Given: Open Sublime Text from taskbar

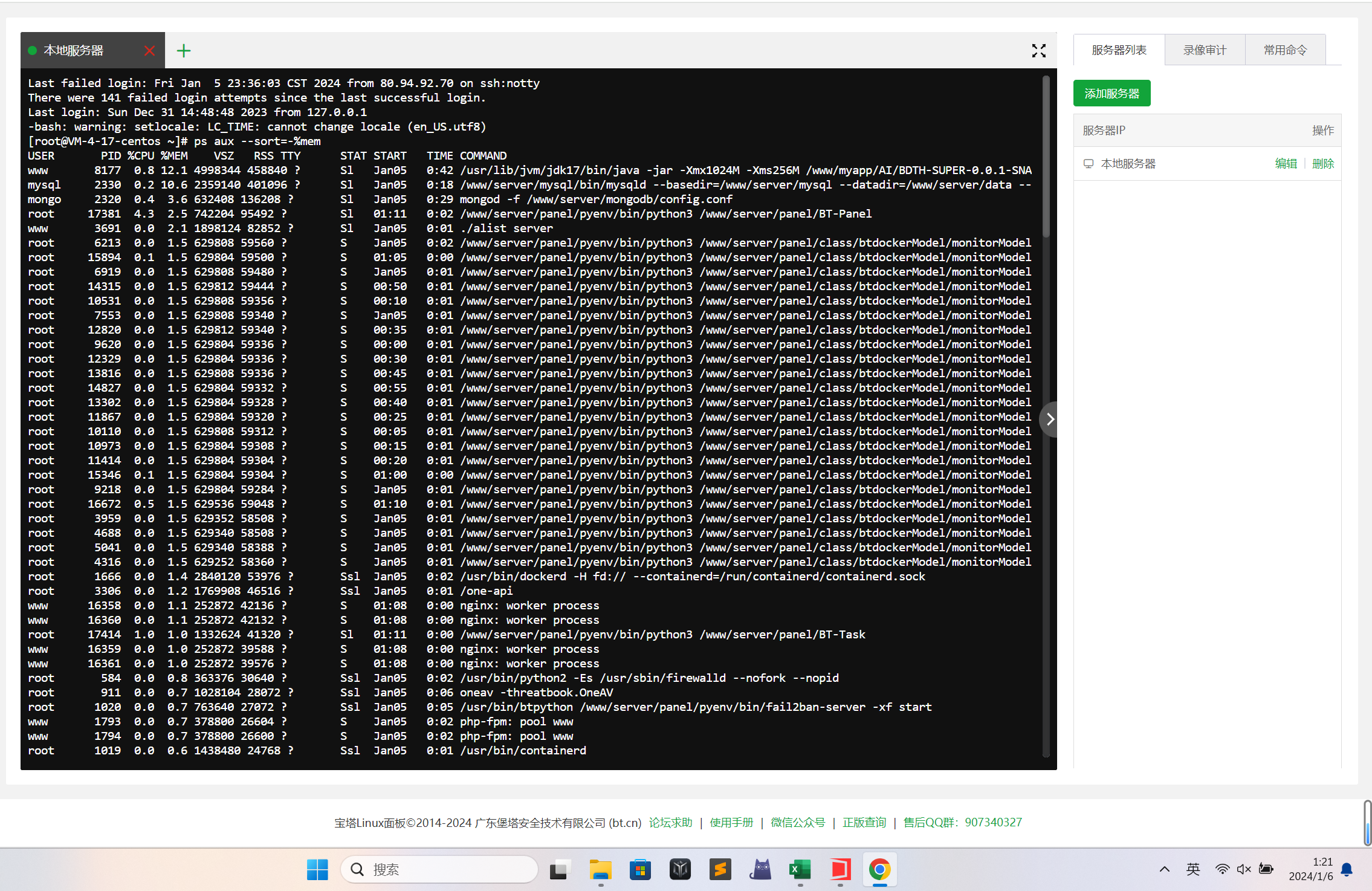Looking at the screenshot, I should [720, 869].
